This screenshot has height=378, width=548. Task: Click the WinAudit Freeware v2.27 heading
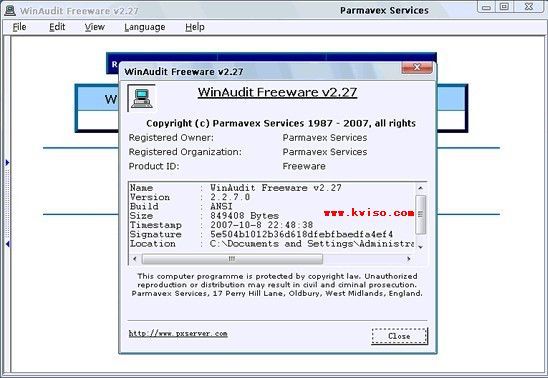tap(277, 92)
